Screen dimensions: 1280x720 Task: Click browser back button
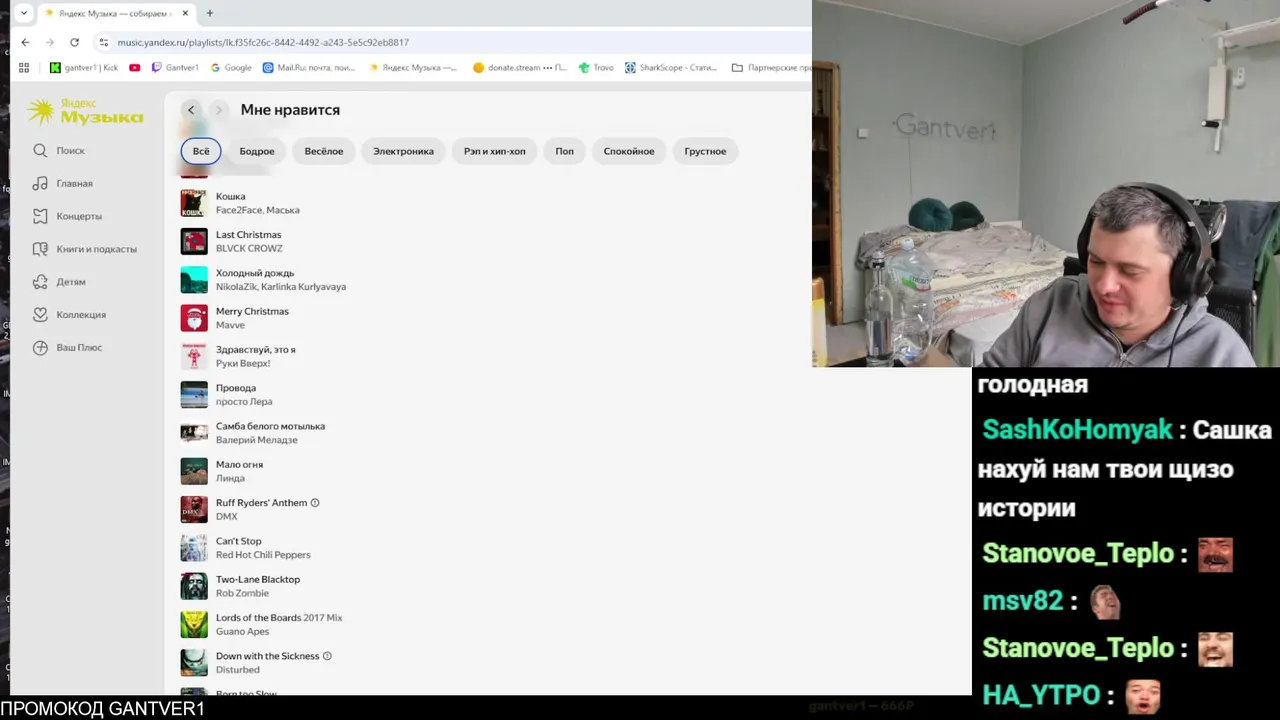point(25,42)
